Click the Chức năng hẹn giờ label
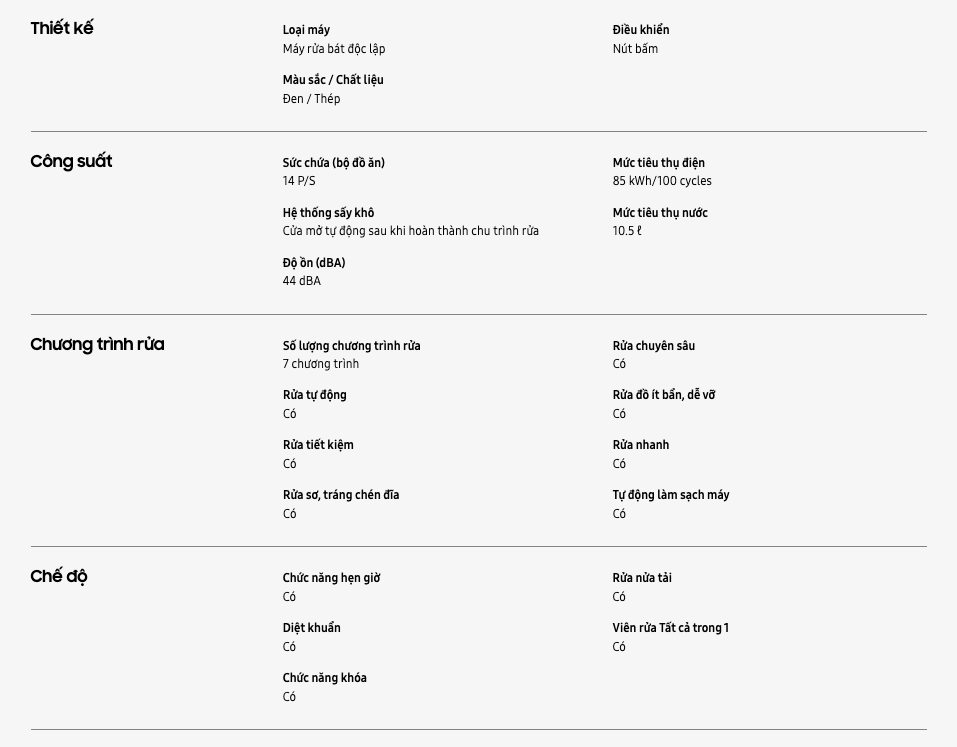Image resolution: width=957 pixels, height=747 pixels. point(331,578)
